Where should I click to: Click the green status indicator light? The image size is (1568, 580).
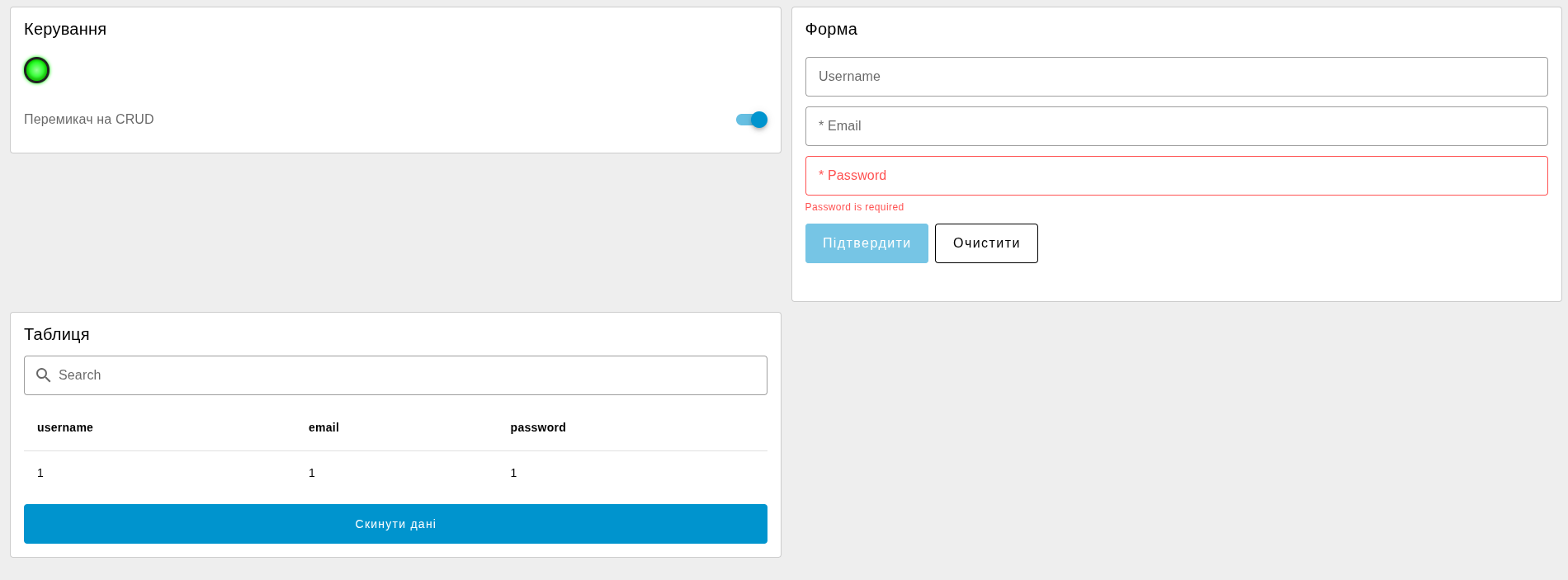tap(36, 70)
